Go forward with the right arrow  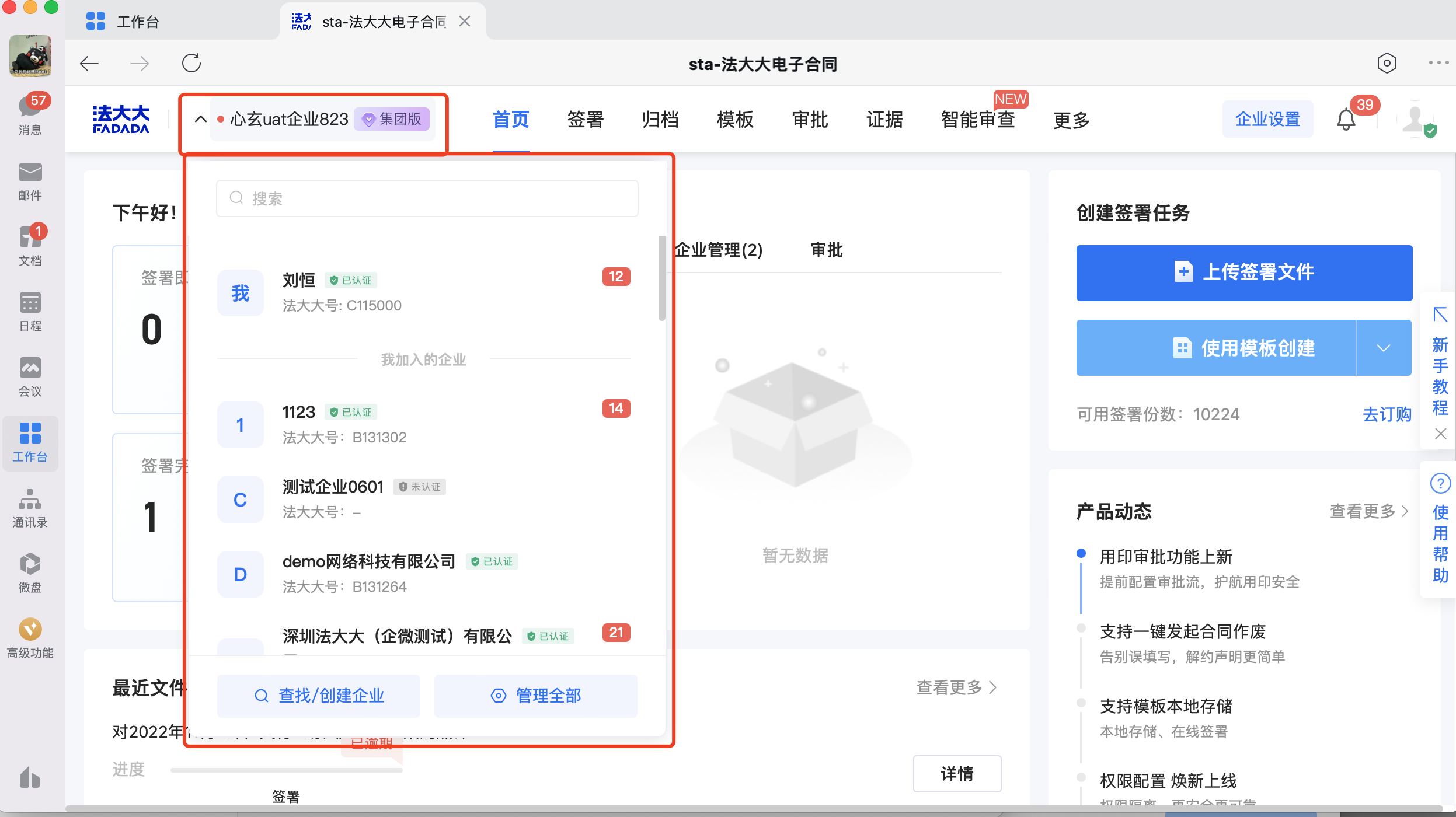140,63
